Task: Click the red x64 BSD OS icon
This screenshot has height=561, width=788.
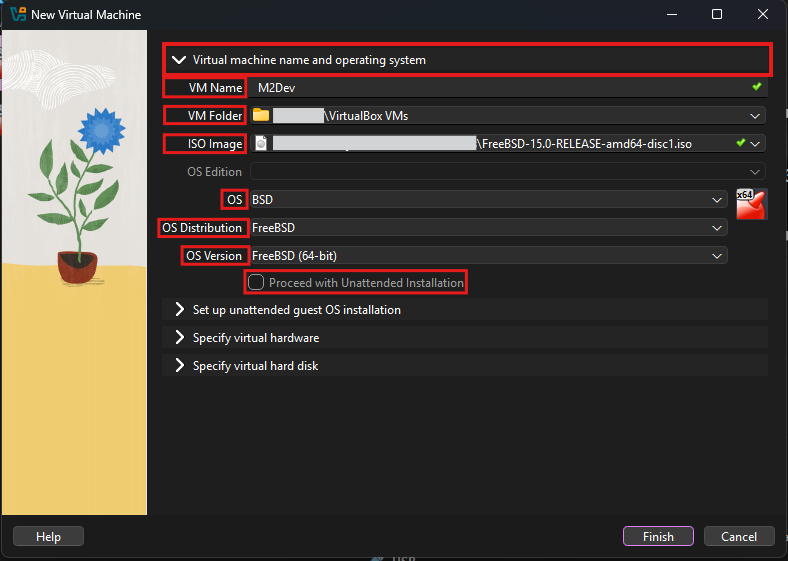Action: point(750,204)
